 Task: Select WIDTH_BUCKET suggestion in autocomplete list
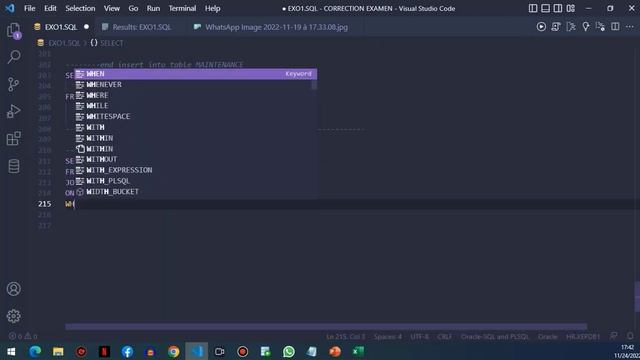click(196, 191)
